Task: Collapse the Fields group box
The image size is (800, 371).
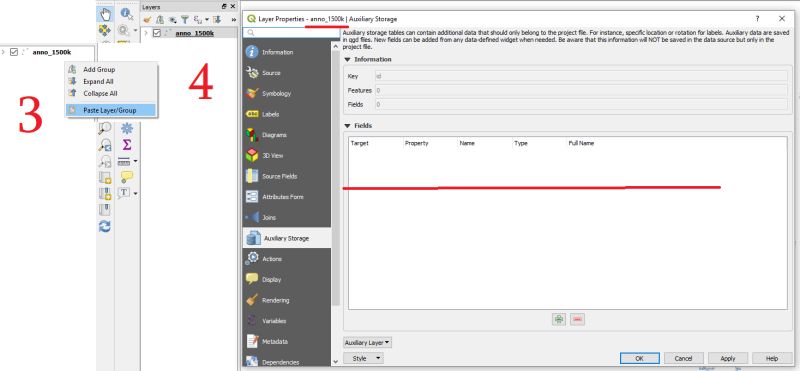Action: [x=347, y=126]
